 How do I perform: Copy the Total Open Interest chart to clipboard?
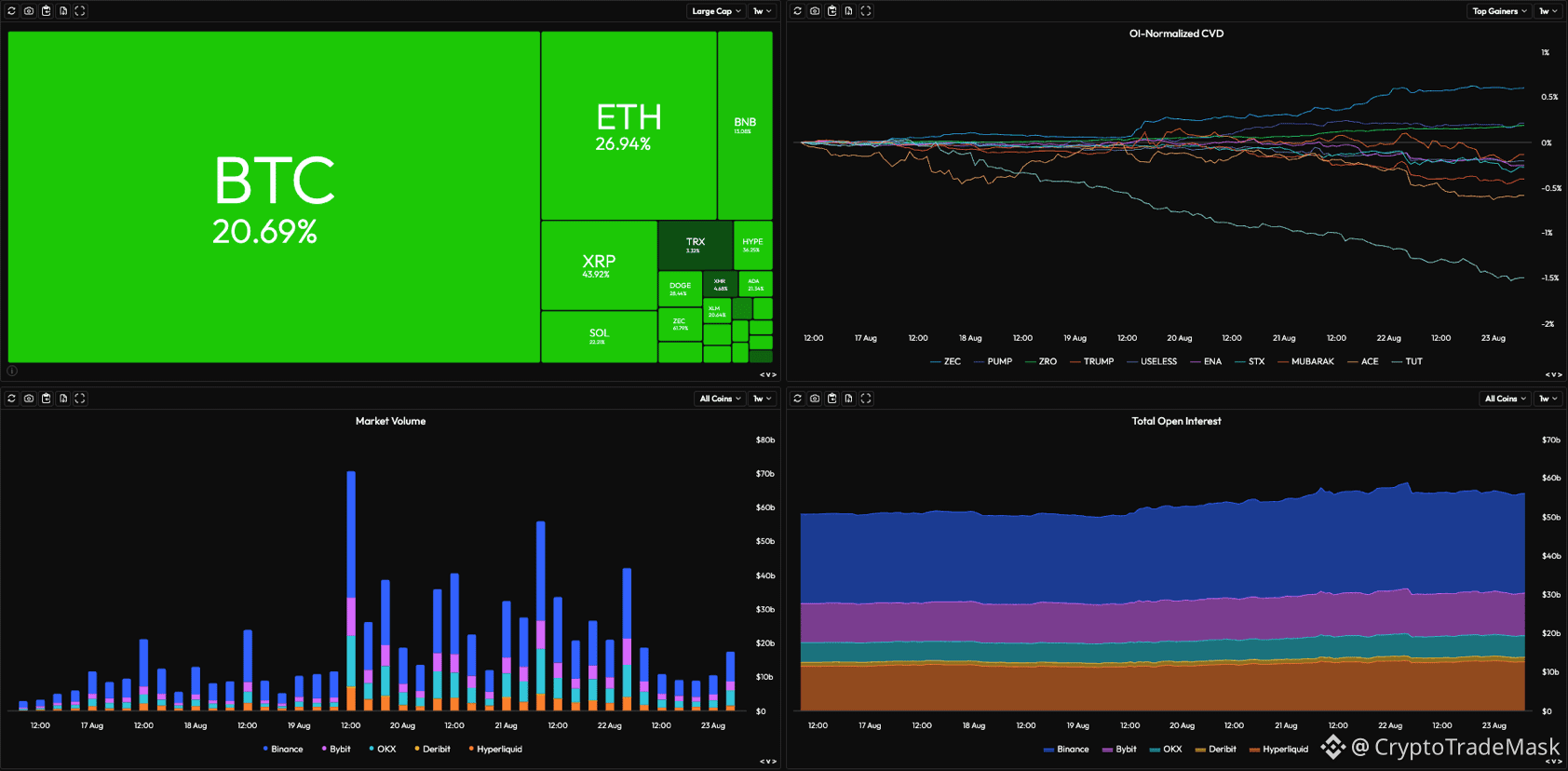point(831,399)
